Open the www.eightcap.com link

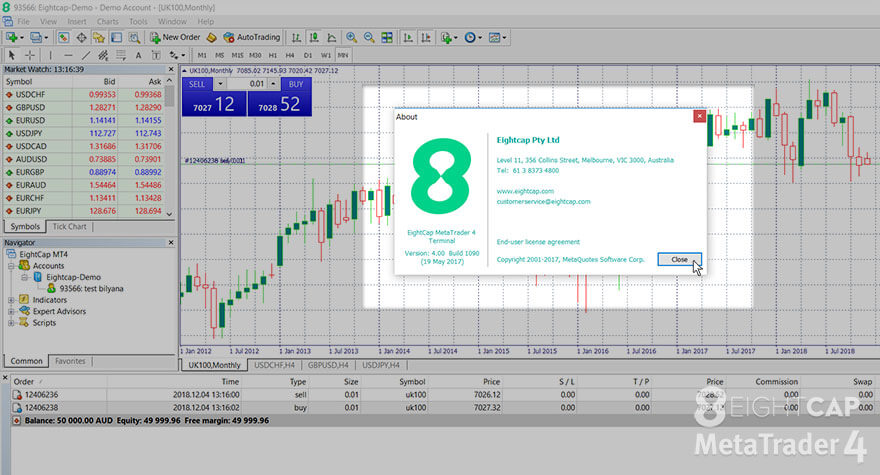click(x=525, y=191)
